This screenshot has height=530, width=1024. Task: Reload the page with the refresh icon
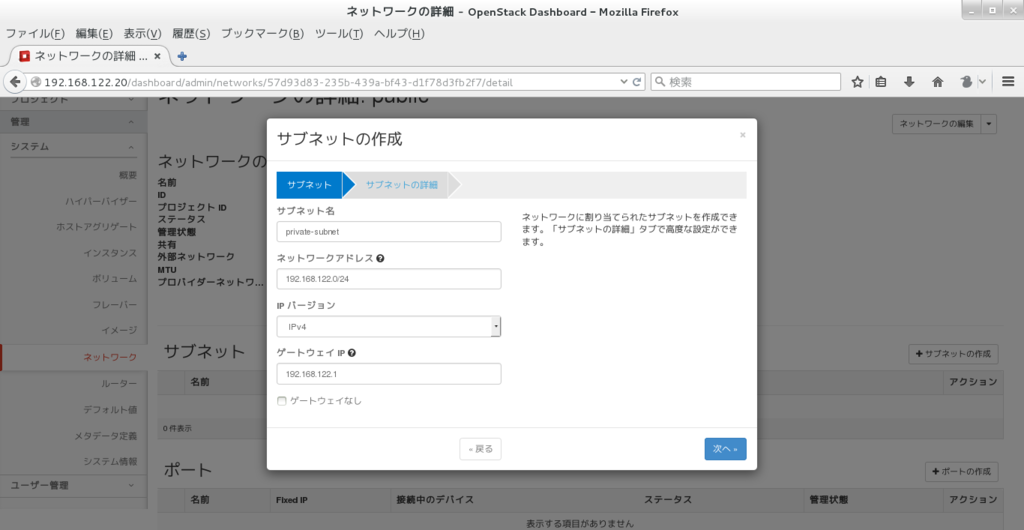(638, 82)
